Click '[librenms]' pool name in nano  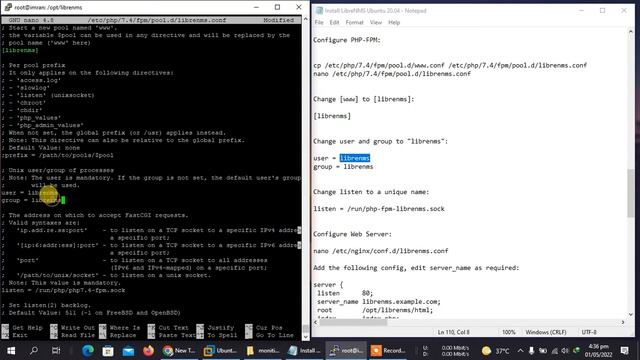pos(20,50)
